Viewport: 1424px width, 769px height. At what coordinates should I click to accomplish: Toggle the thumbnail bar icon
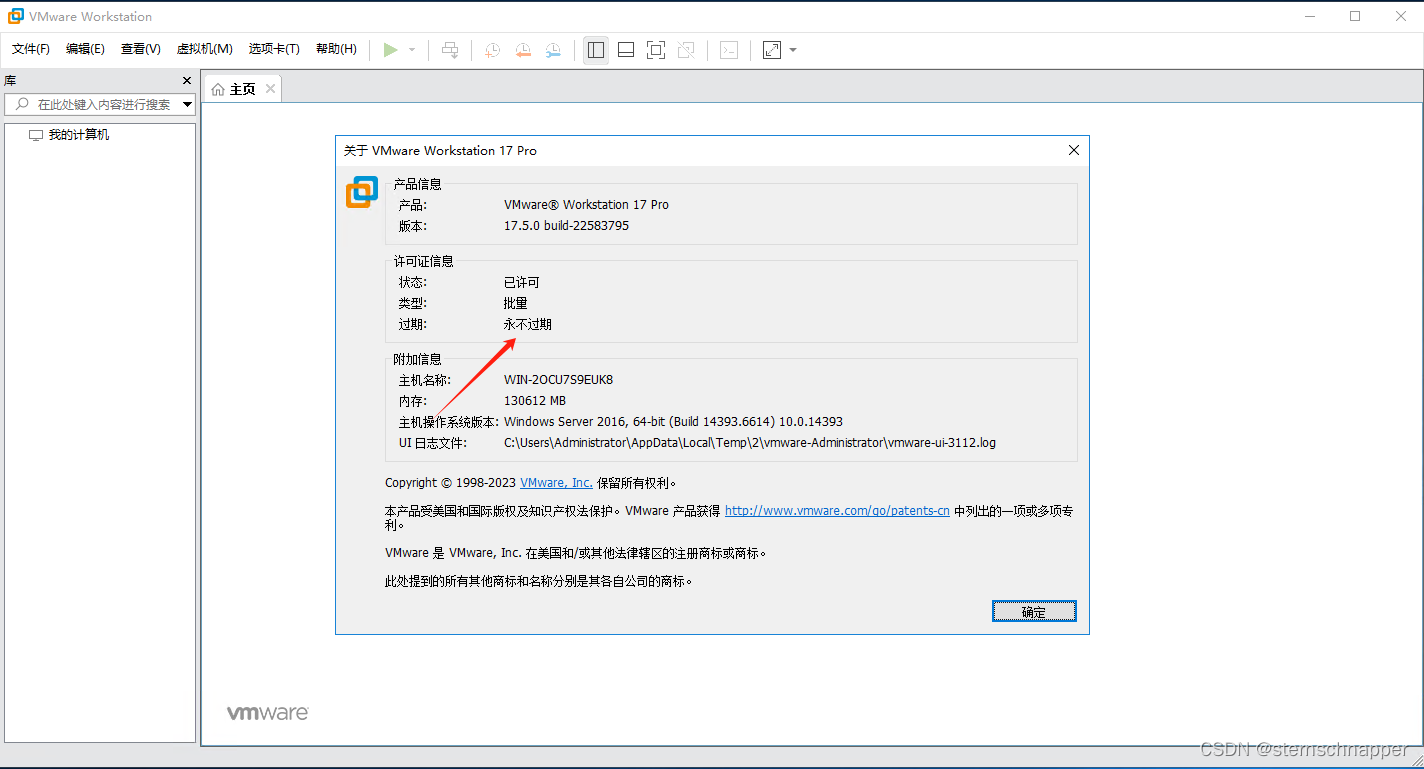tap(626, 50)
